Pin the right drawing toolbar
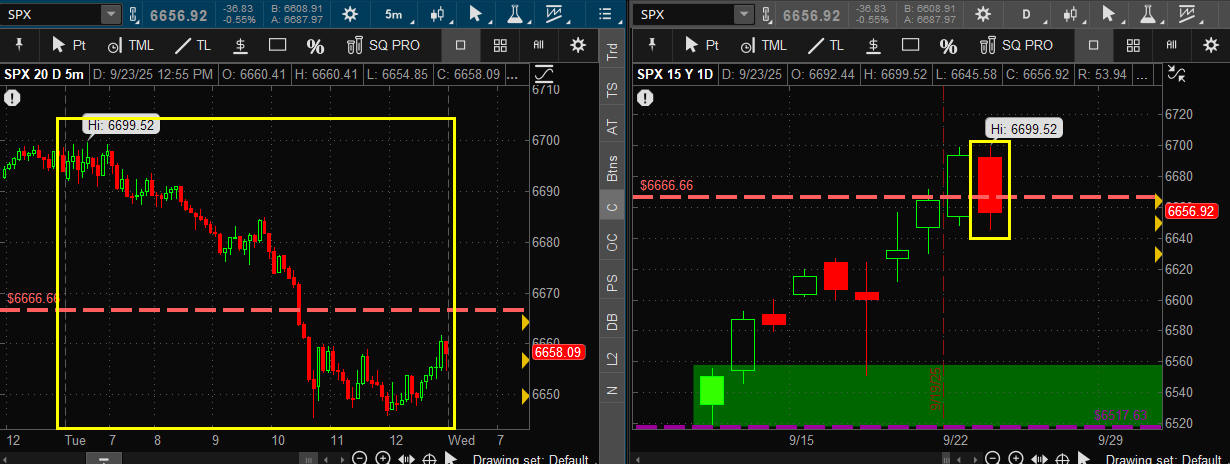 tap(652, 45)
